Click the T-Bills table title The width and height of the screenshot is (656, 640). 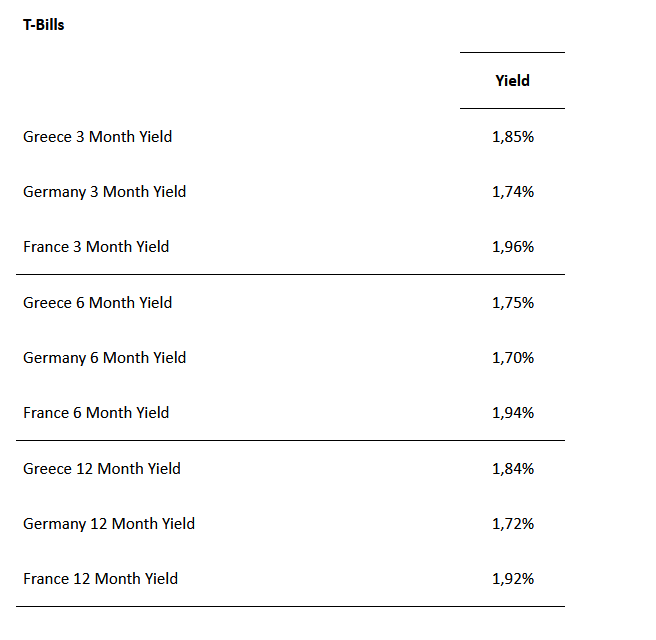point(43,25)
